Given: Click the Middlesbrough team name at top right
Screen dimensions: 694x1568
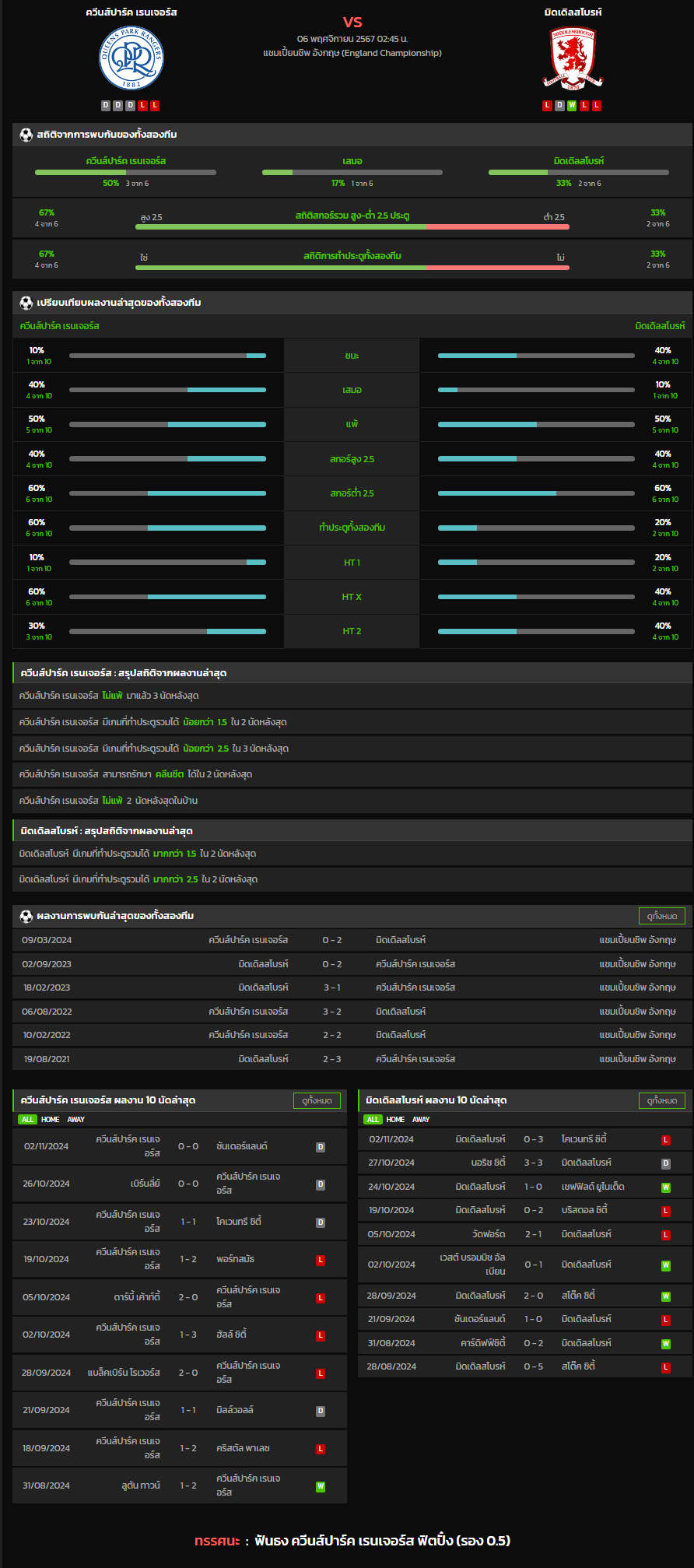Looking at the screenshot, I should click(x=573, y=12).
